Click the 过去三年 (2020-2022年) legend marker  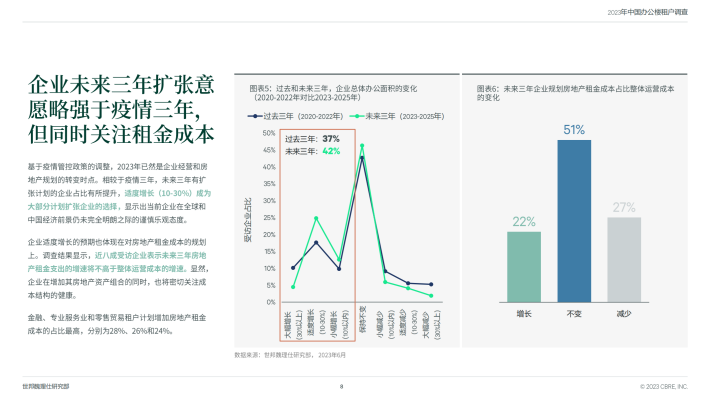pos(255,116)
